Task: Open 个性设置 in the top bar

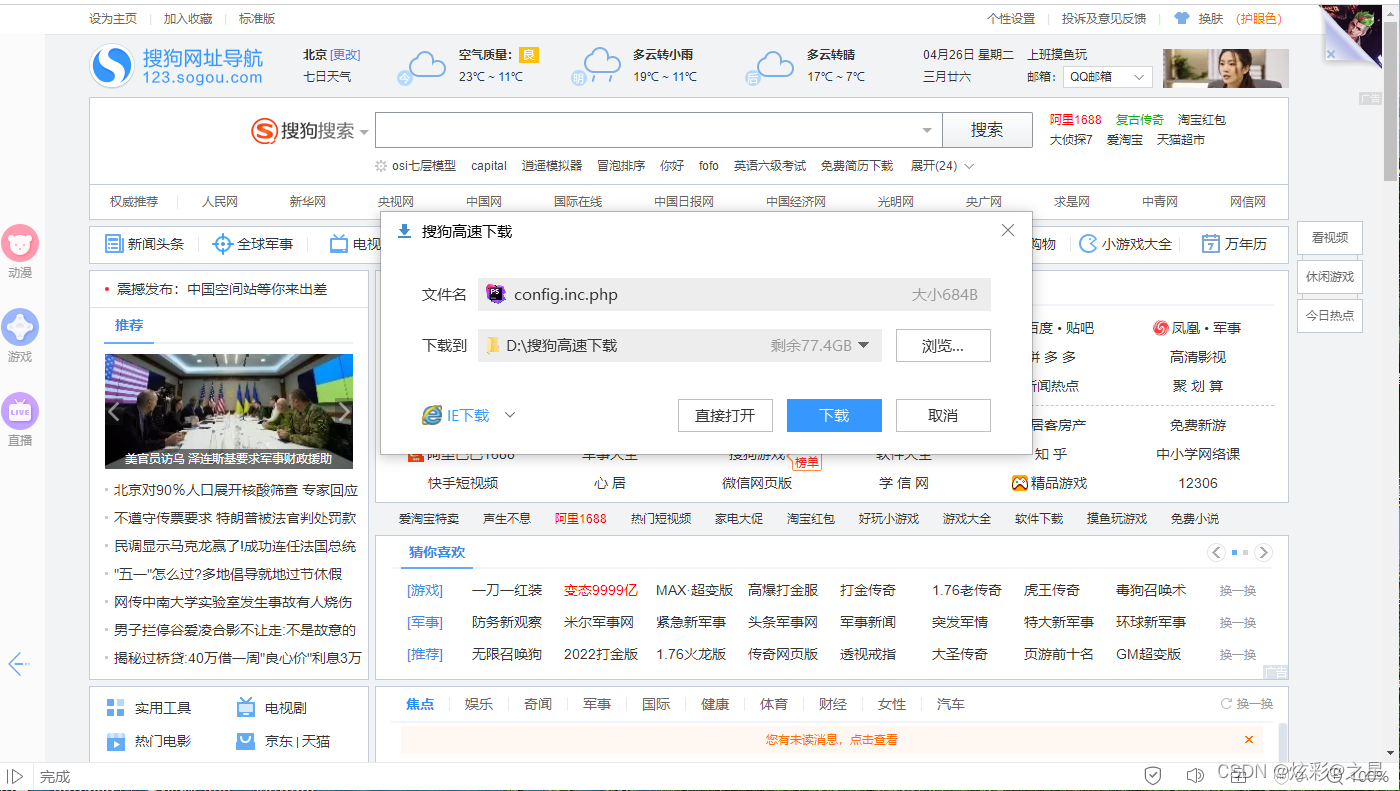Action: 1011,18
